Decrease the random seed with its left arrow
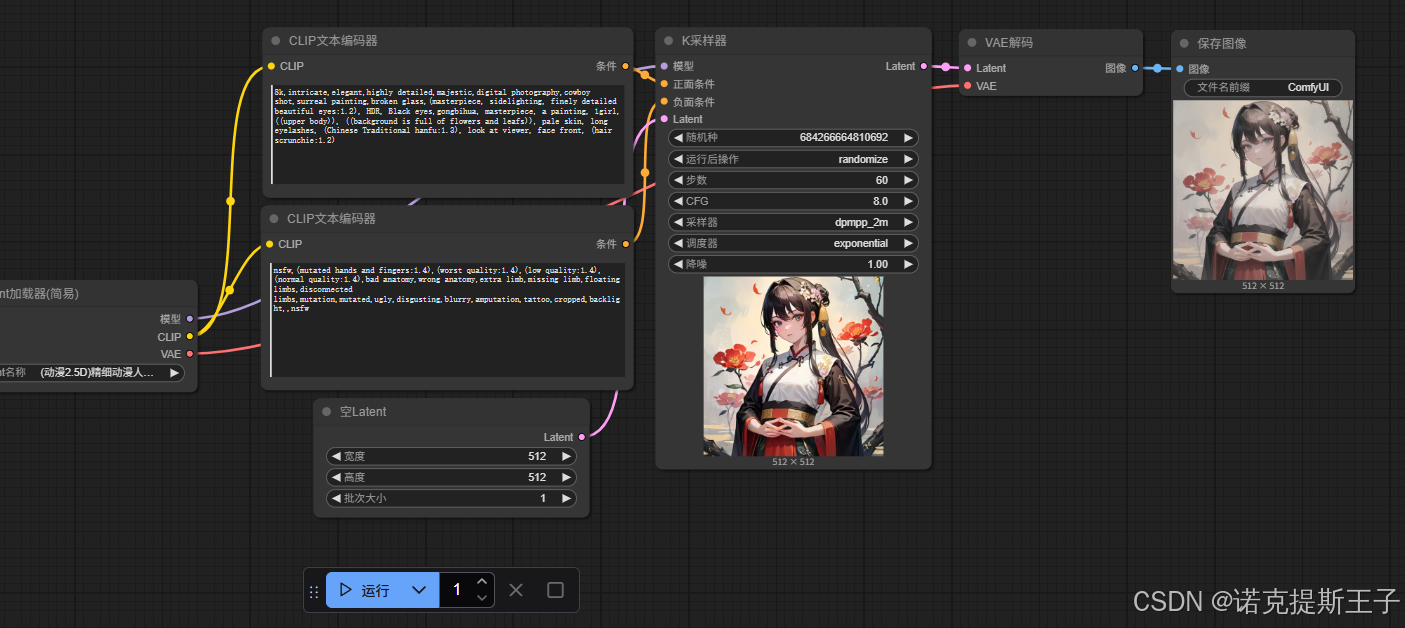 click(677, 138)
